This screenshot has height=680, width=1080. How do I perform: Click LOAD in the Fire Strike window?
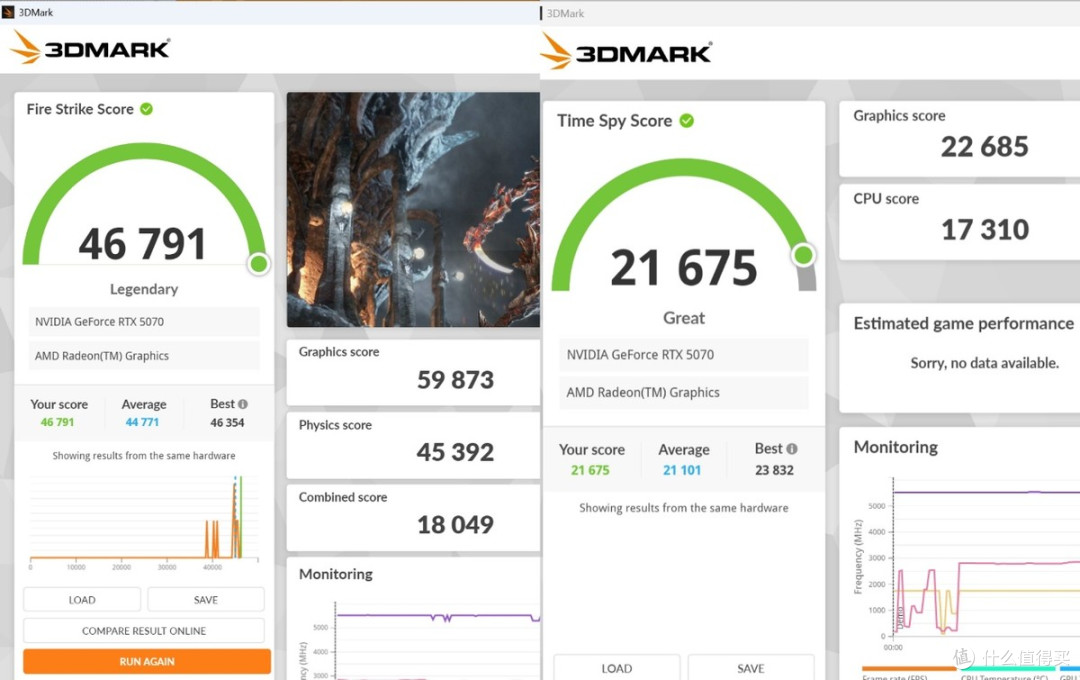point(82,599)
